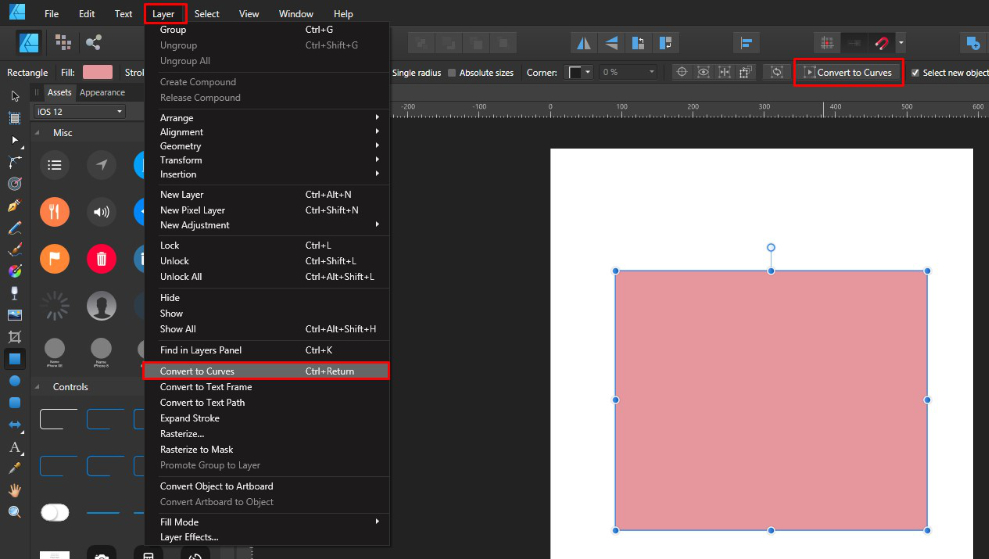Open the 0 % corner radius dropdown
This screenshot has width=989, height=559.
point(628,72)
